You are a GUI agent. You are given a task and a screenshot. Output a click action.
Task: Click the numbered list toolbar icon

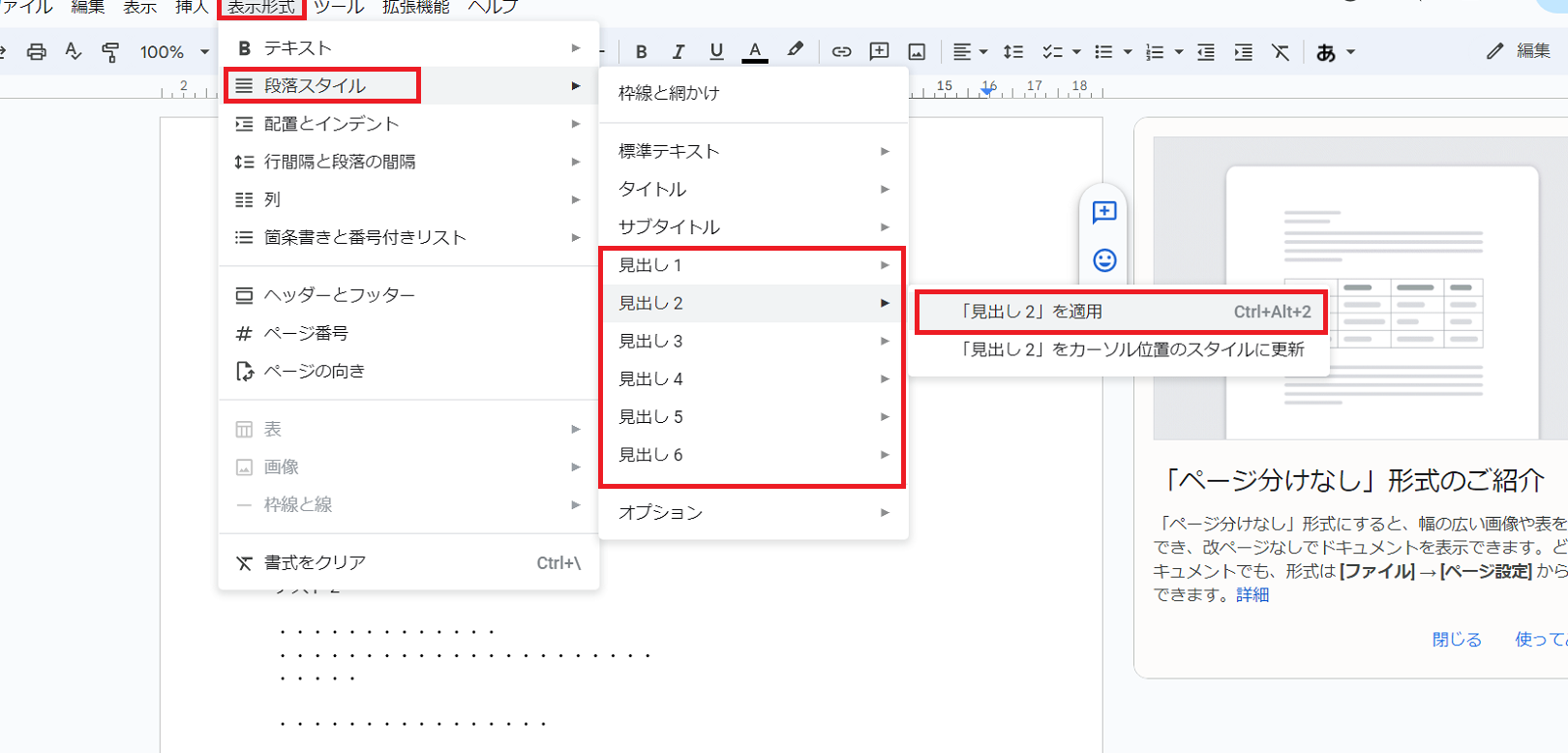[x=1155, y=52]
